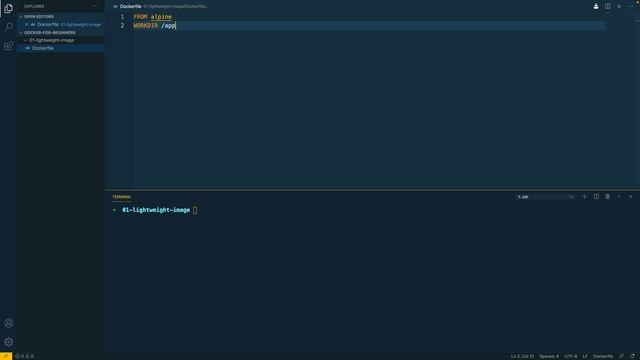Switch to the TERMINAL panel tab
The width and height of the screenshot is (640, 360).
pos(122,197)
